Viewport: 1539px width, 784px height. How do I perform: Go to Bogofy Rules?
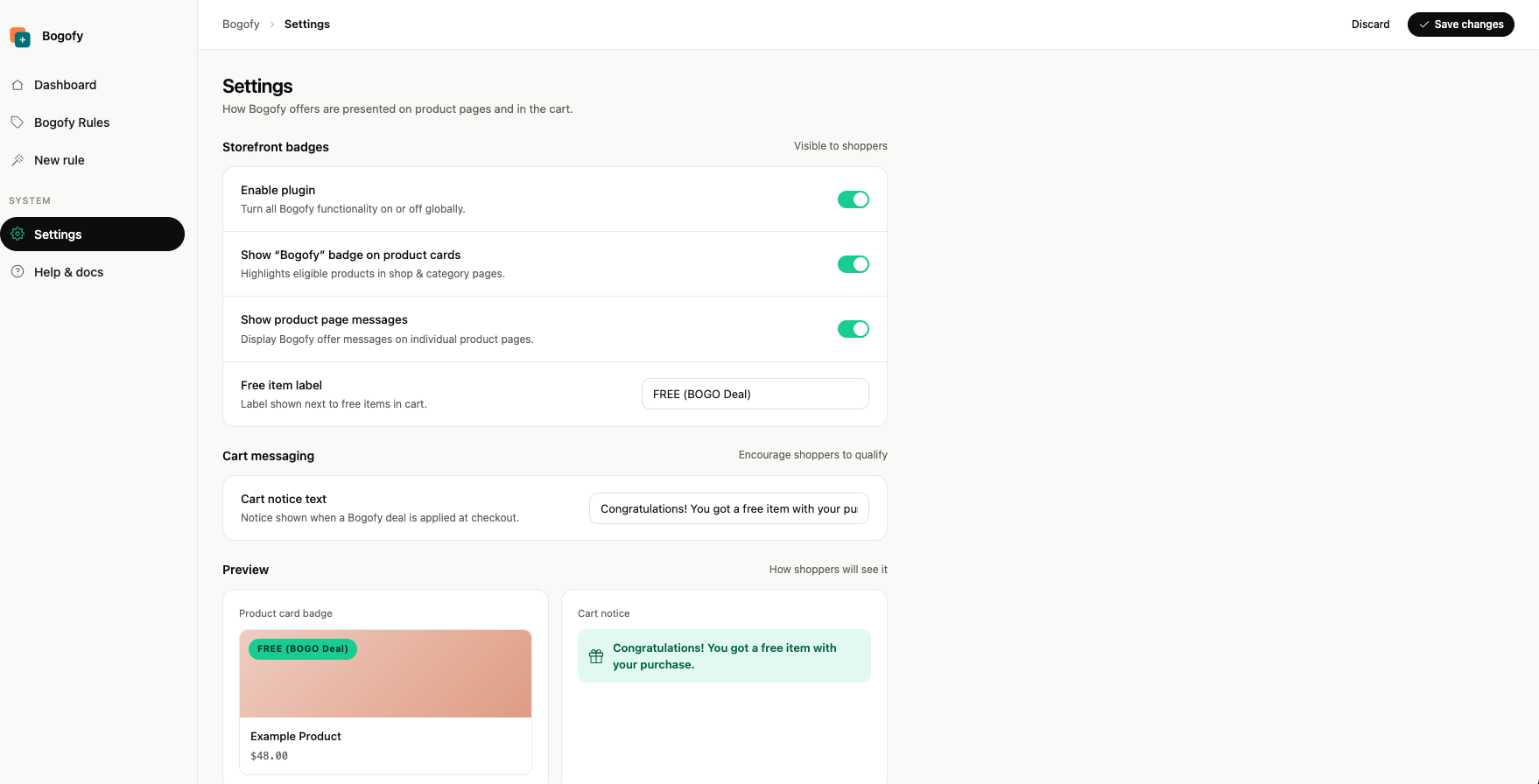(92, 122)
